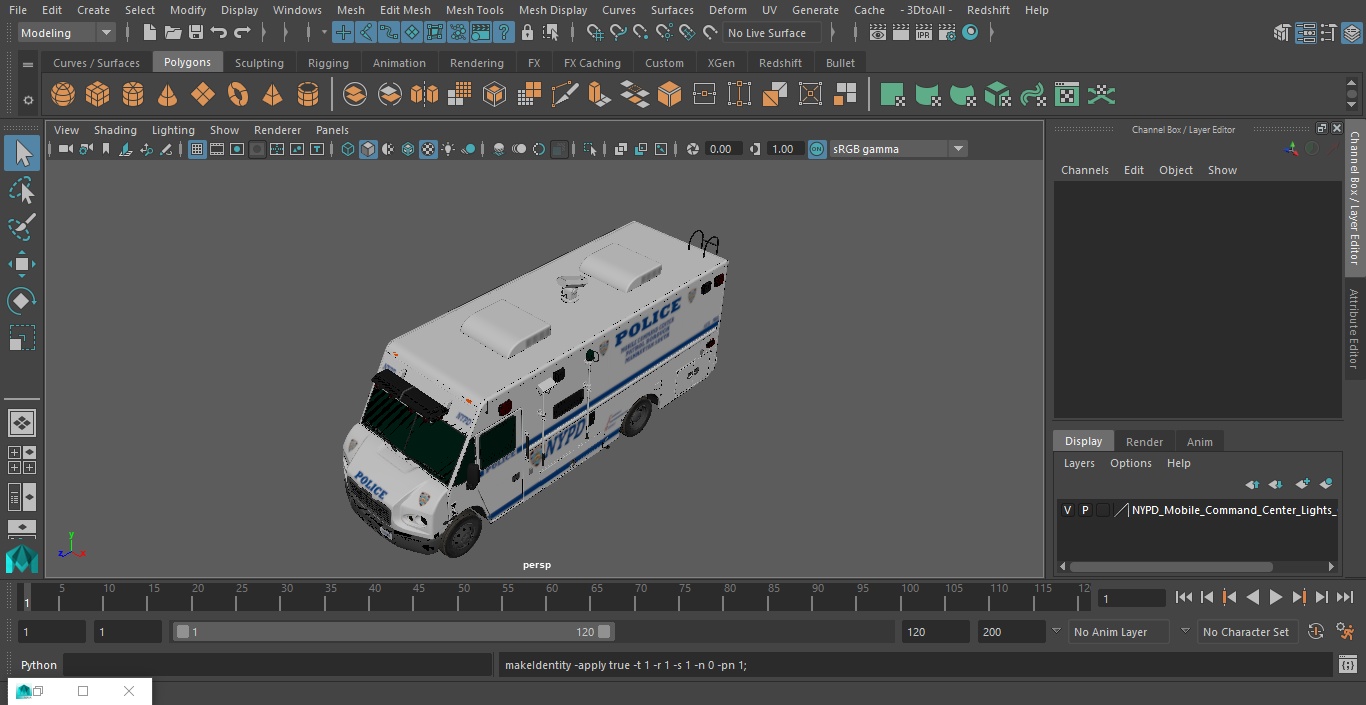
Task: Undo the last action
Action: click(x=219, y=33)
